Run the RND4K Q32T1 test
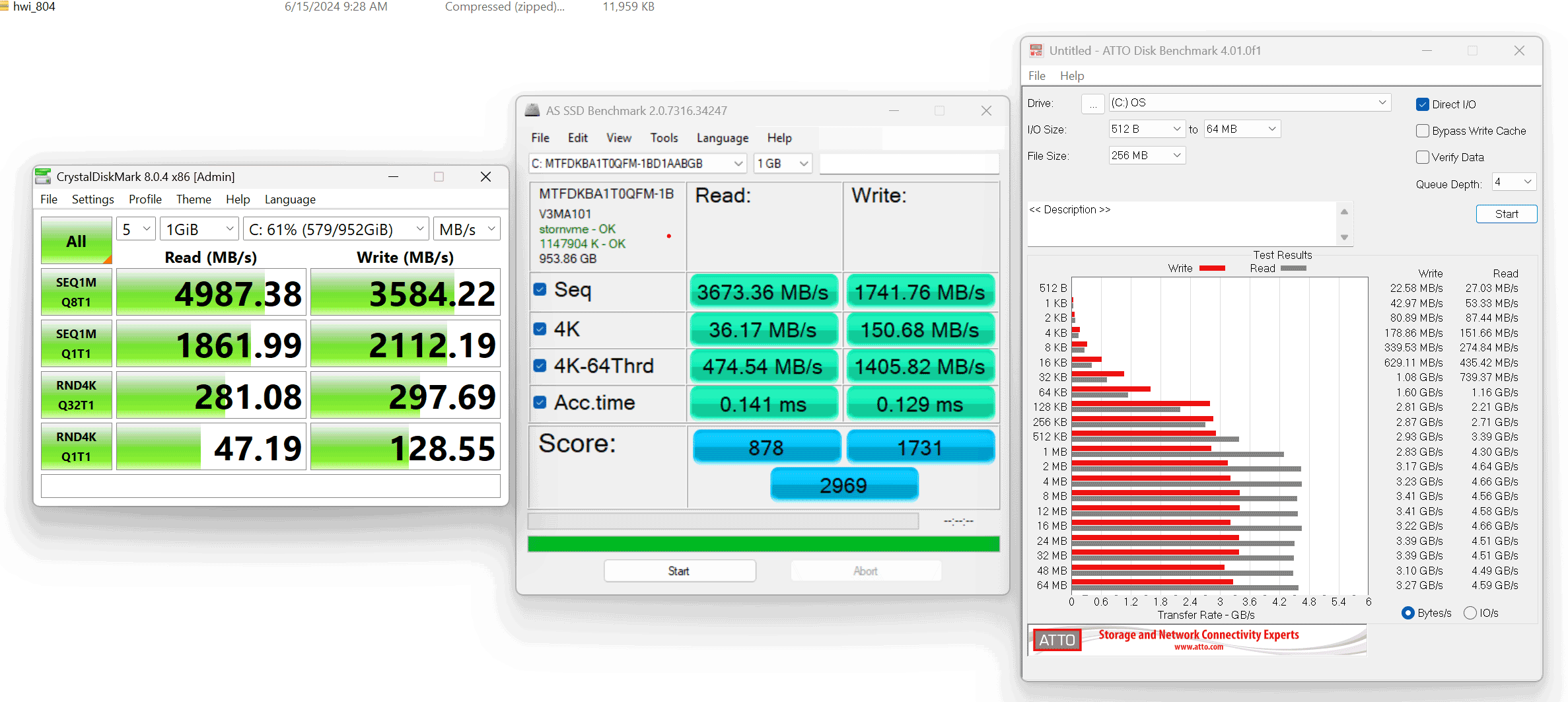The image size is (1568, 702). tap(77, 395)
